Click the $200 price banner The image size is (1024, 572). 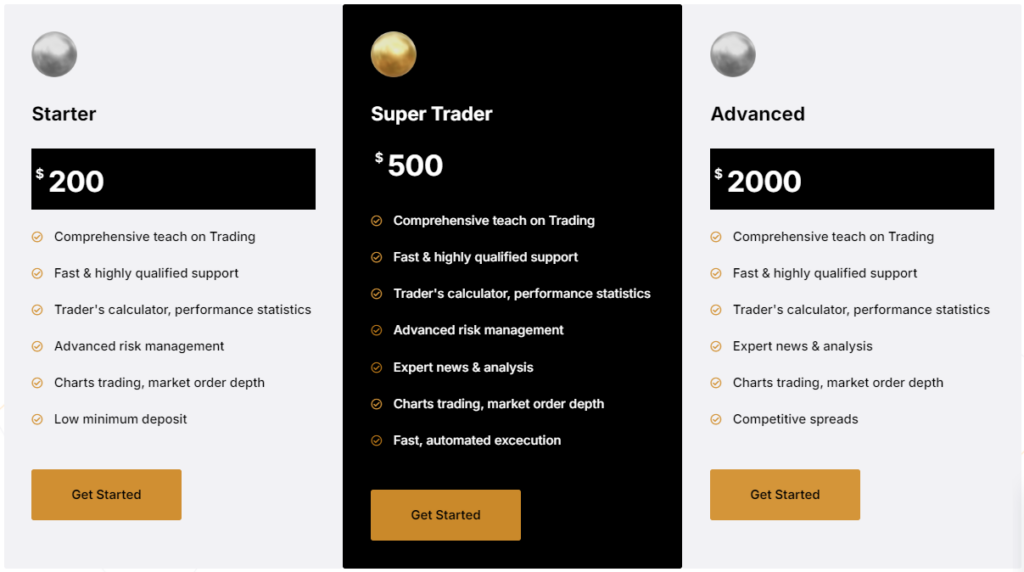click(x=173, y=180)
